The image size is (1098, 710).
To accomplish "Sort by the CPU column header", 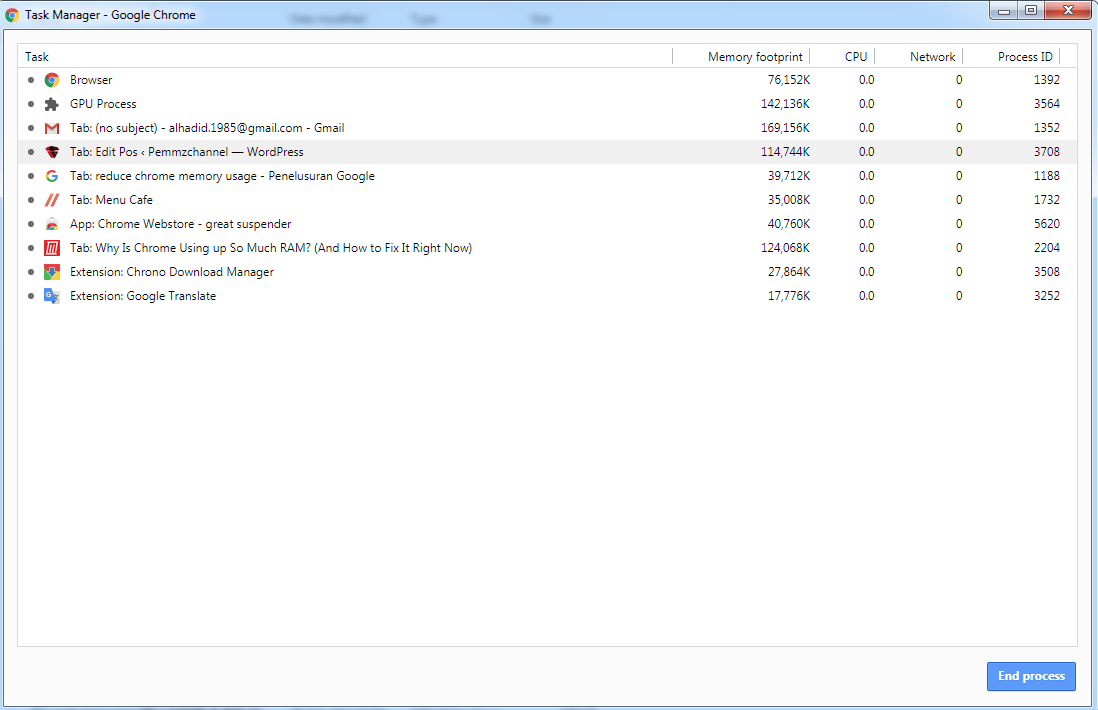I will pyautogui.click(x=855, y=57).
